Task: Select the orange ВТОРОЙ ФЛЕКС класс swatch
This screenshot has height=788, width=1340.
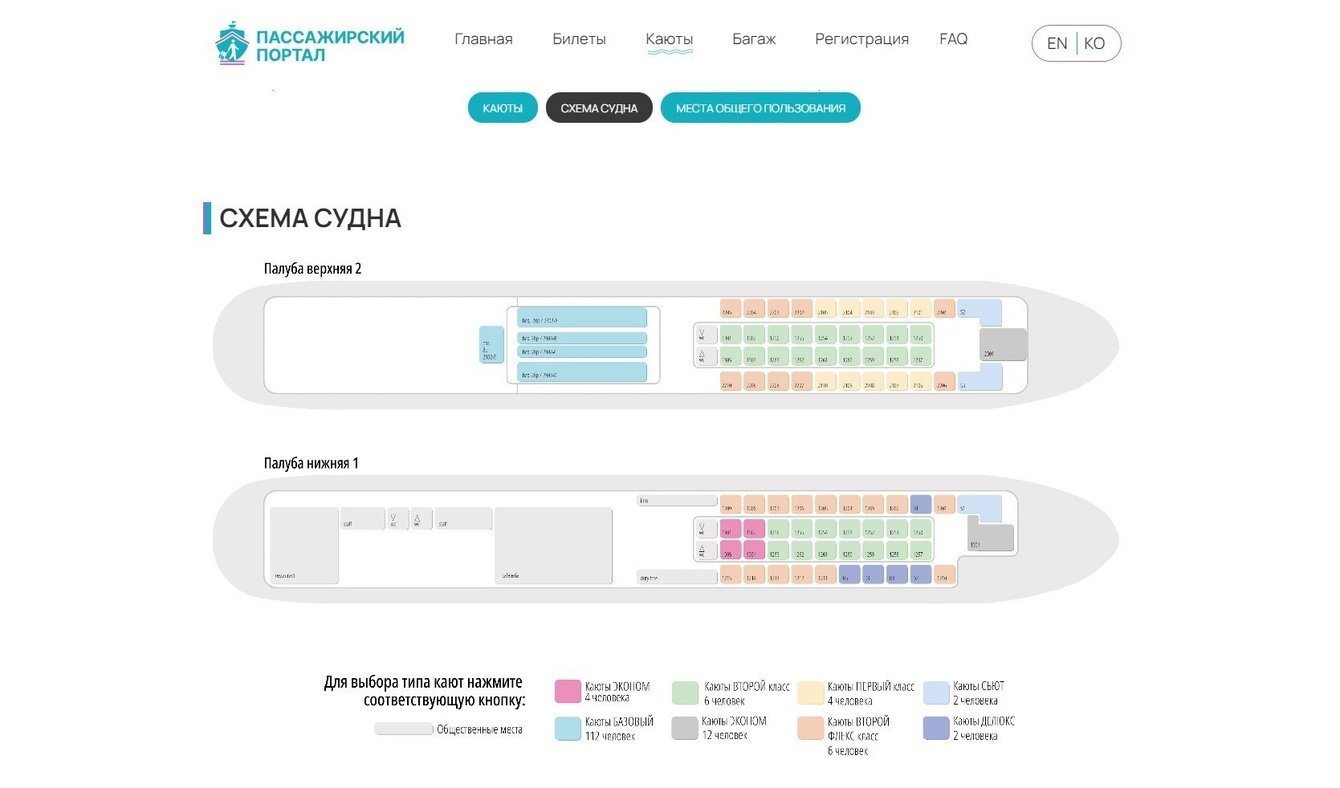Action: coord(811,728)
